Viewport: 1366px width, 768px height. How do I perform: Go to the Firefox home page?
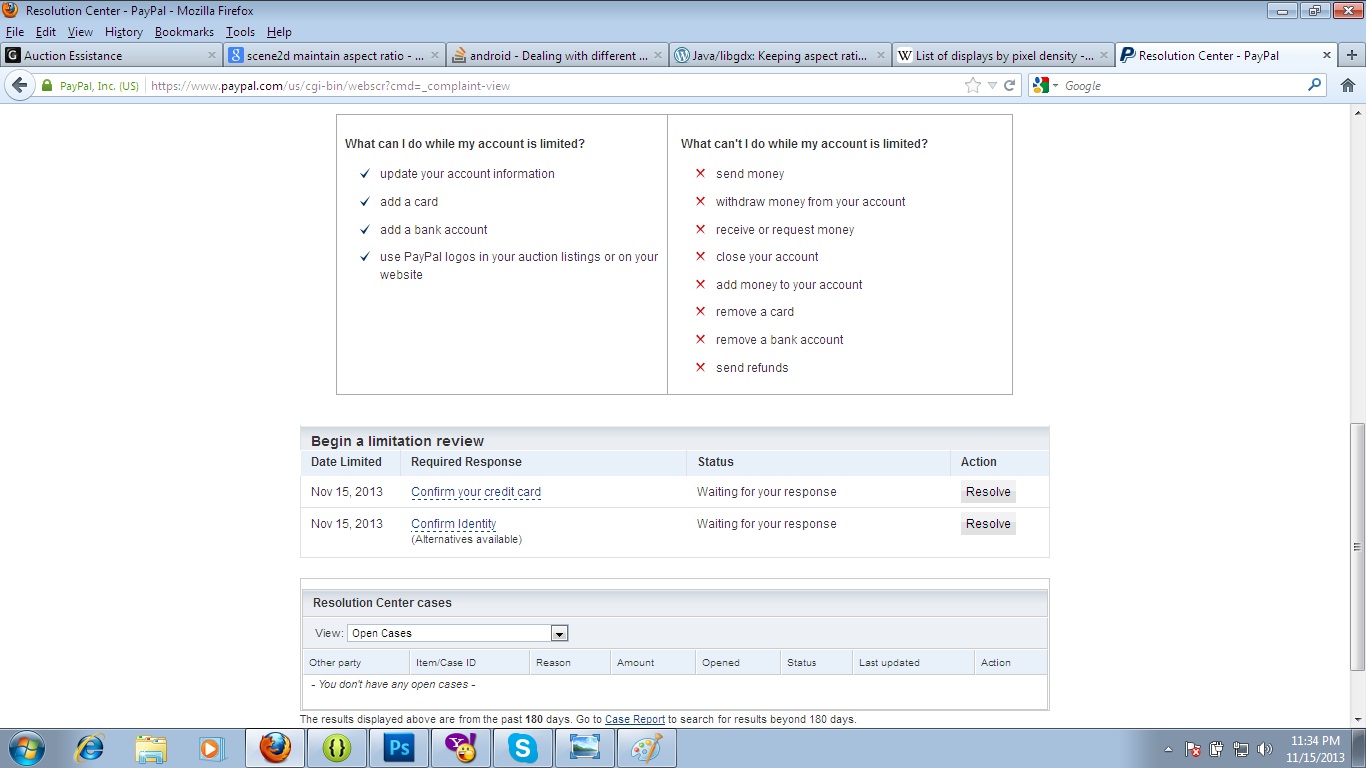(x=1348, y=86)
